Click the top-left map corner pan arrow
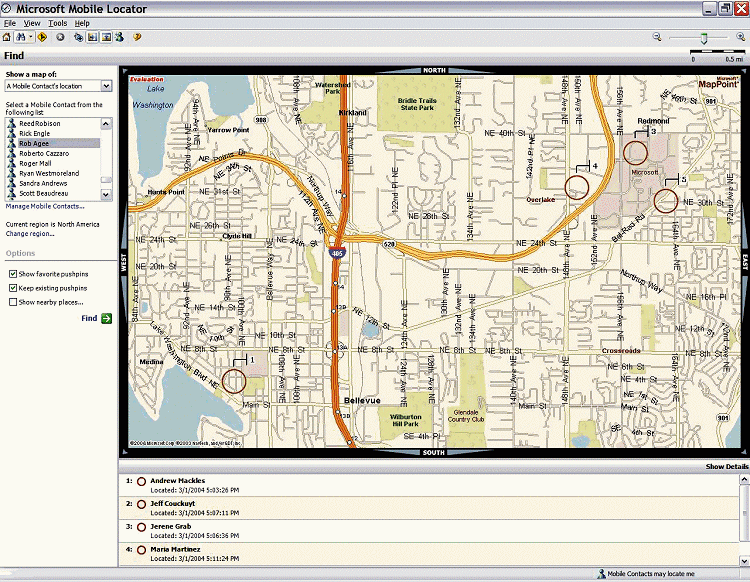Viewport: 750px width, 582px height. coord(125,72)
